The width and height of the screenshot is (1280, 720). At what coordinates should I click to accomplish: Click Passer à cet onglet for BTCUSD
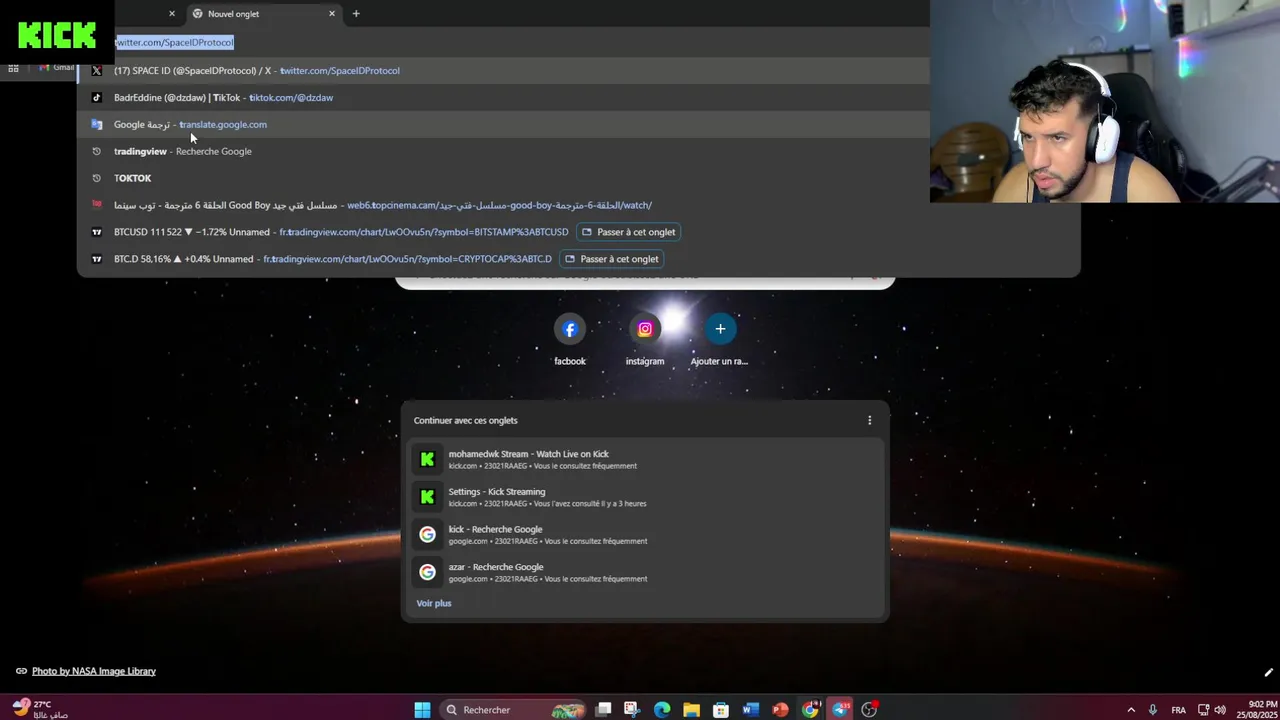click(629, 232)
